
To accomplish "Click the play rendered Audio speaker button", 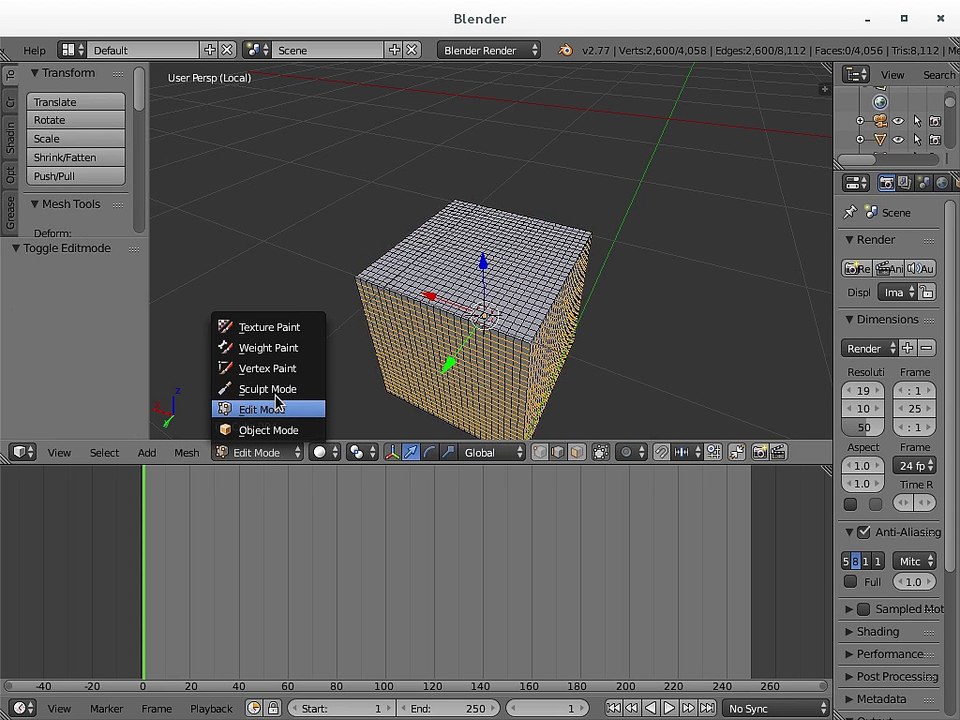I will click(x=921, y=268).
